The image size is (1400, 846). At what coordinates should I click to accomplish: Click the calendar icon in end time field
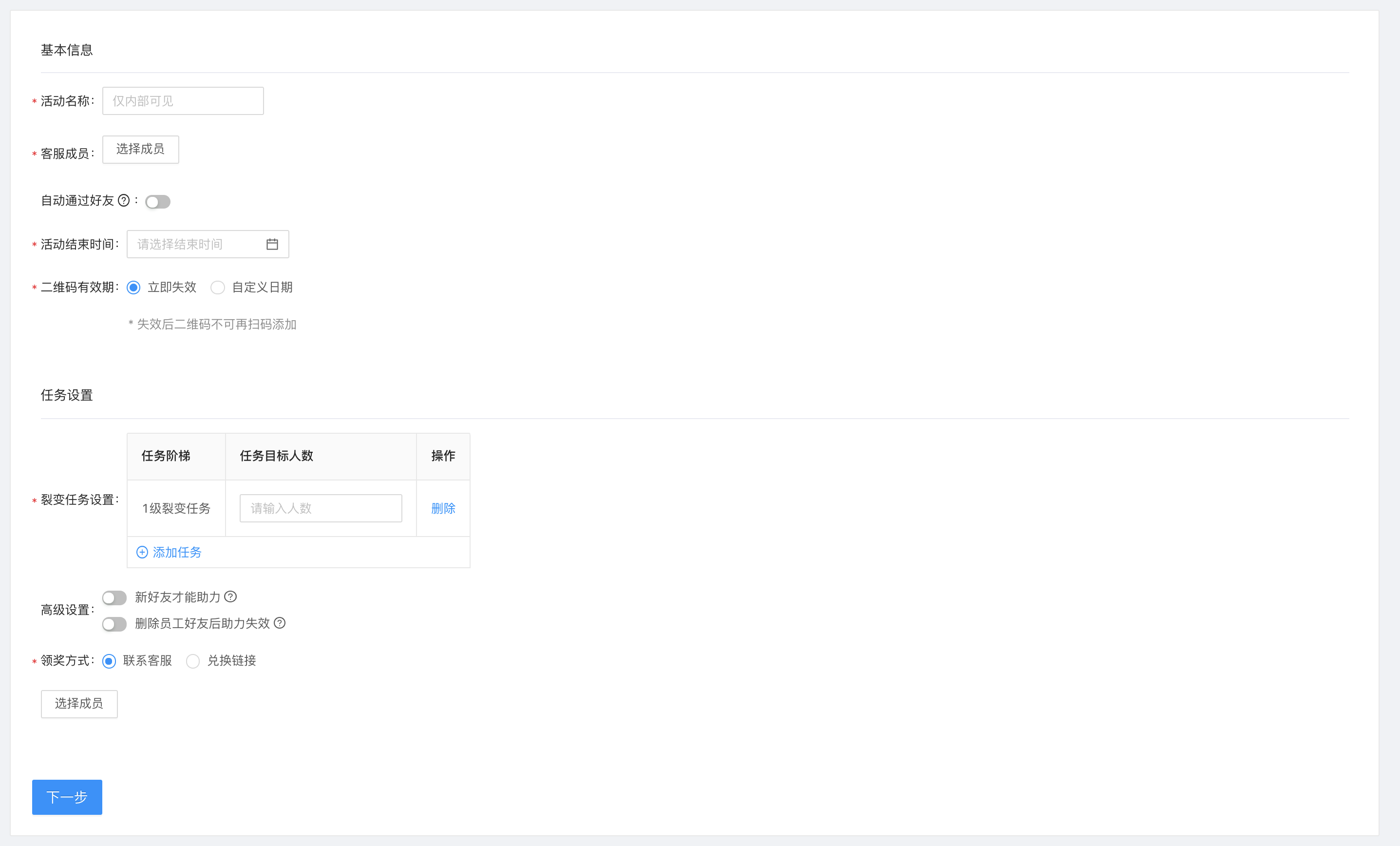pos(272,244)
